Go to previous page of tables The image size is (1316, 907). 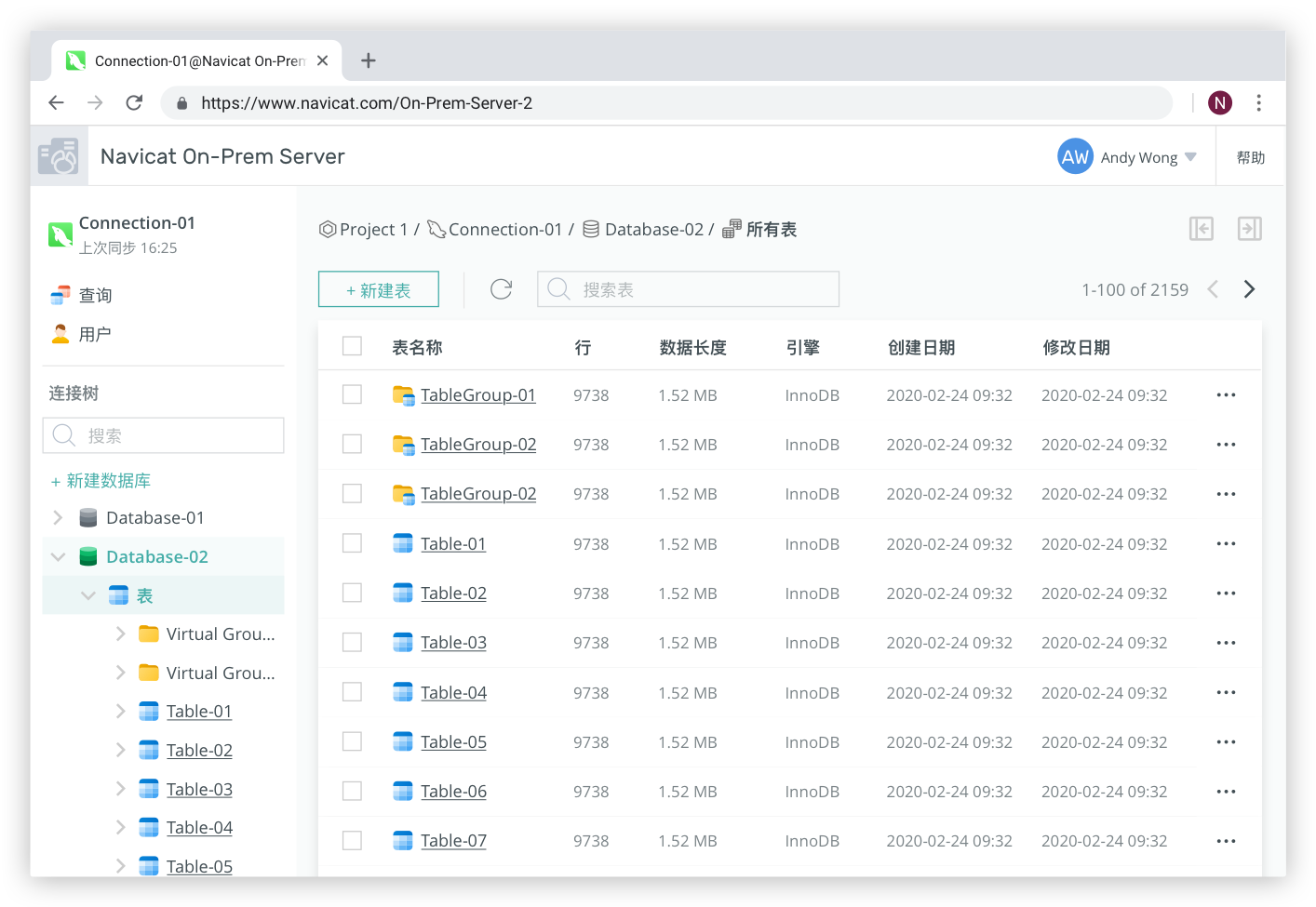coord(1213,289)
